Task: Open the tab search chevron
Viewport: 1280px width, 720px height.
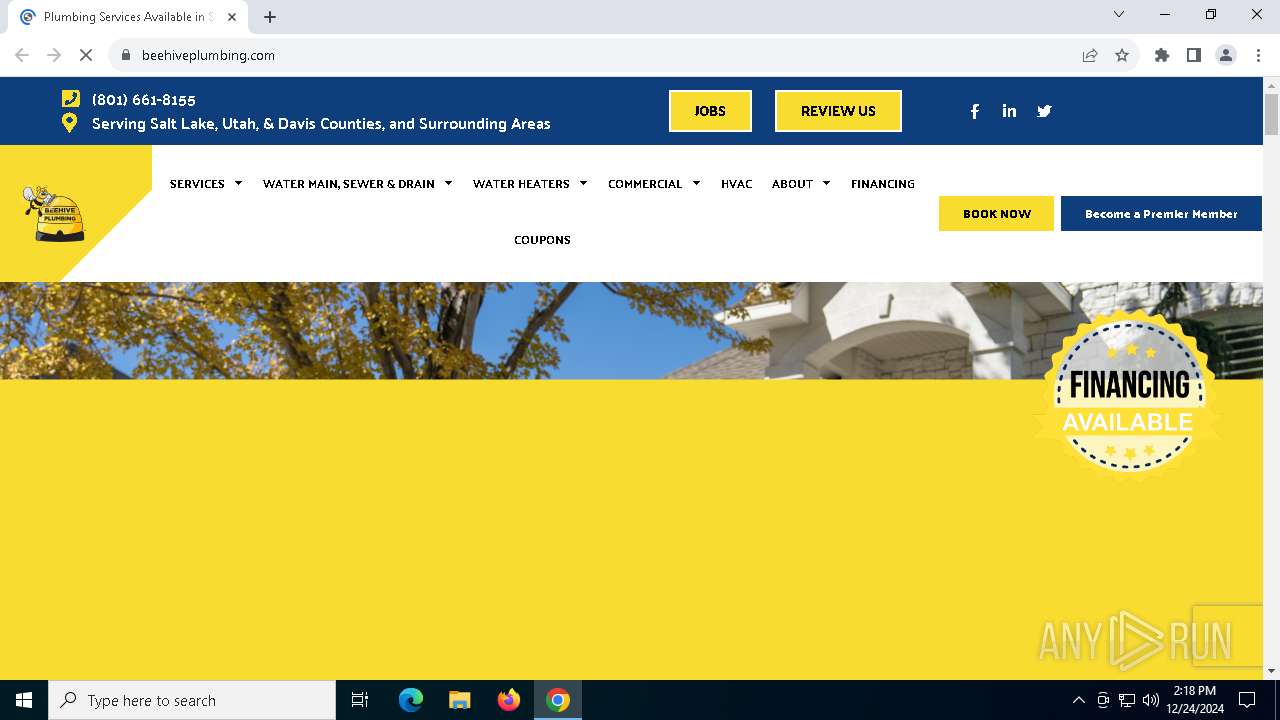Action: (1119, 14)
